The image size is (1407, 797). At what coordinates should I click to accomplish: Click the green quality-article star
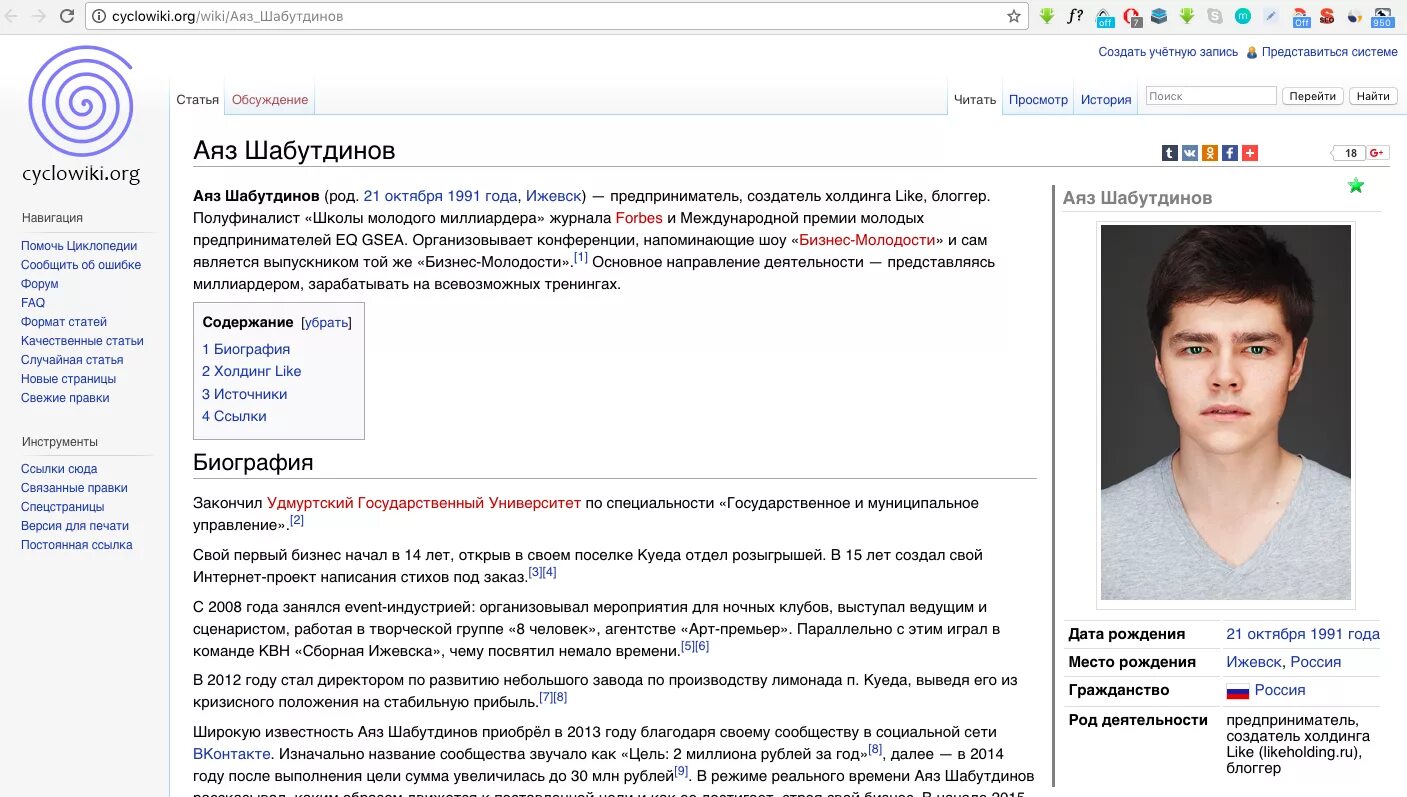tap(1356, 185)
